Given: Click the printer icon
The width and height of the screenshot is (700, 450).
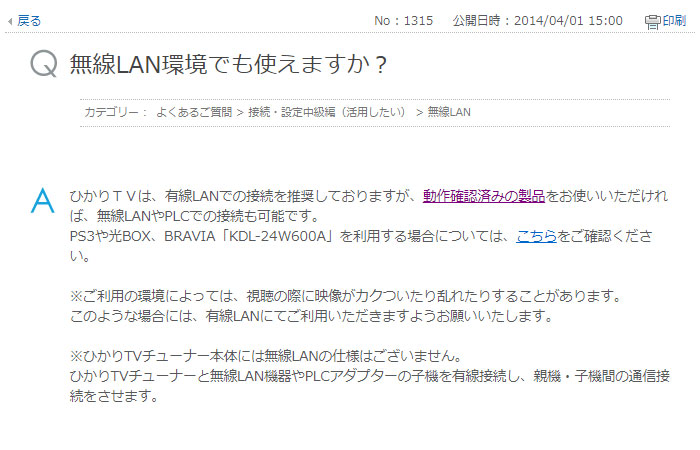Looking at the screenshot, I should (x=653, y=21).
